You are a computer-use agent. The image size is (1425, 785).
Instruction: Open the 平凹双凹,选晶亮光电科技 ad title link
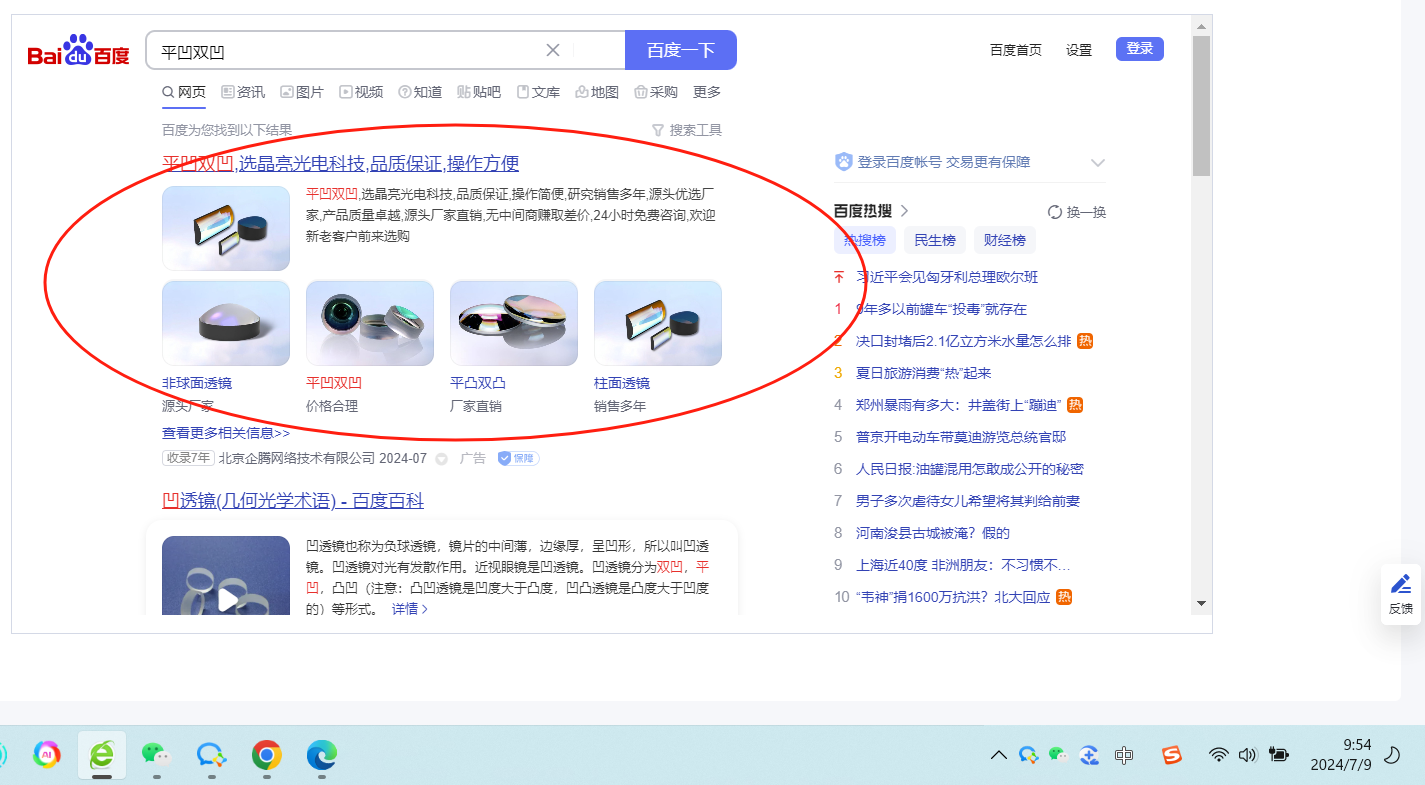click(x=341, y=163)
